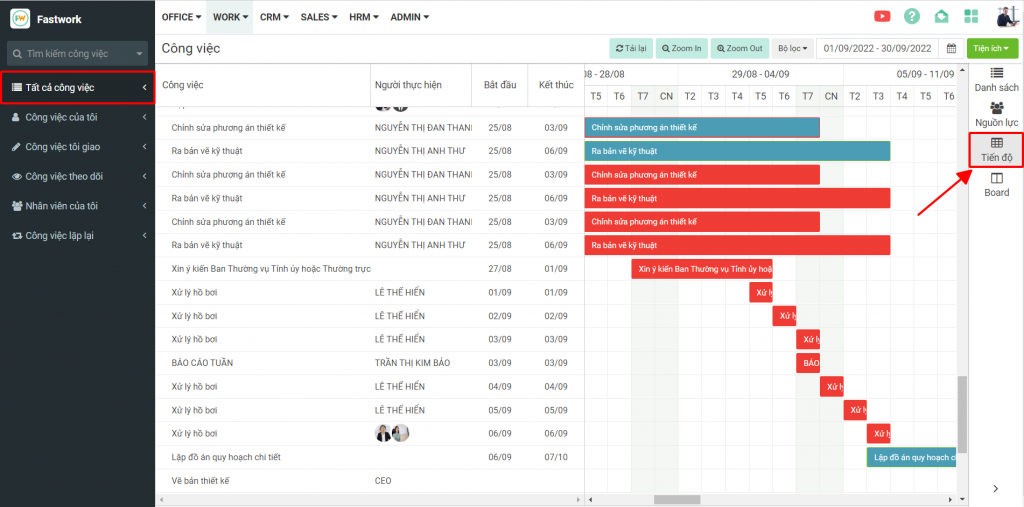
Task: Open the HRM menu
Action: (364, 17)
